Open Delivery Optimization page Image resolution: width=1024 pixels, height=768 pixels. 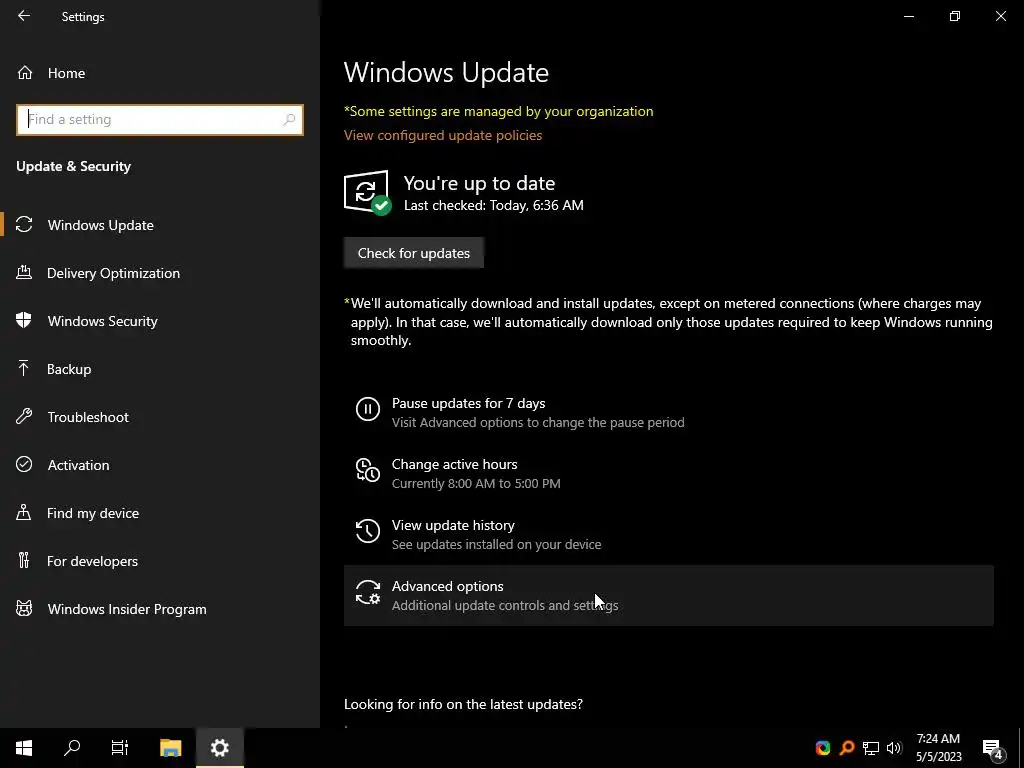click(160, 273)
